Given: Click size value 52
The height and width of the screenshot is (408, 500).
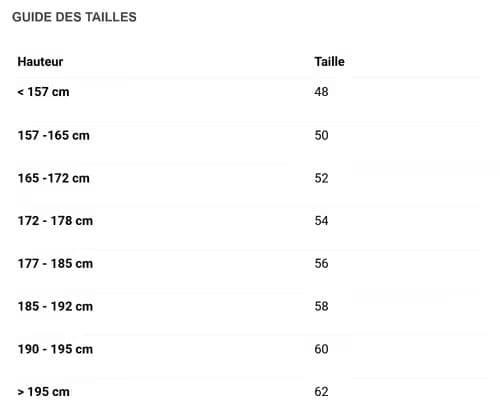Looking at the screenshot, I should [321, 178].
